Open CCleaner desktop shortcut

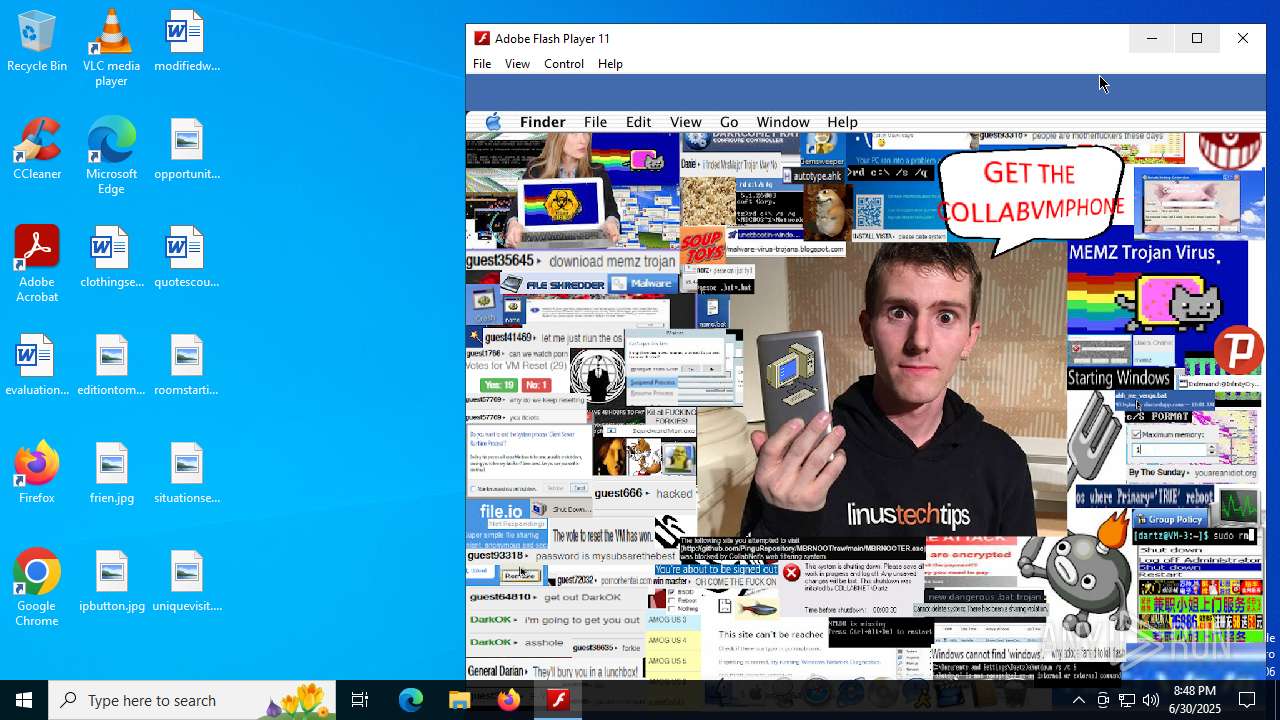[x=37, y=150]
